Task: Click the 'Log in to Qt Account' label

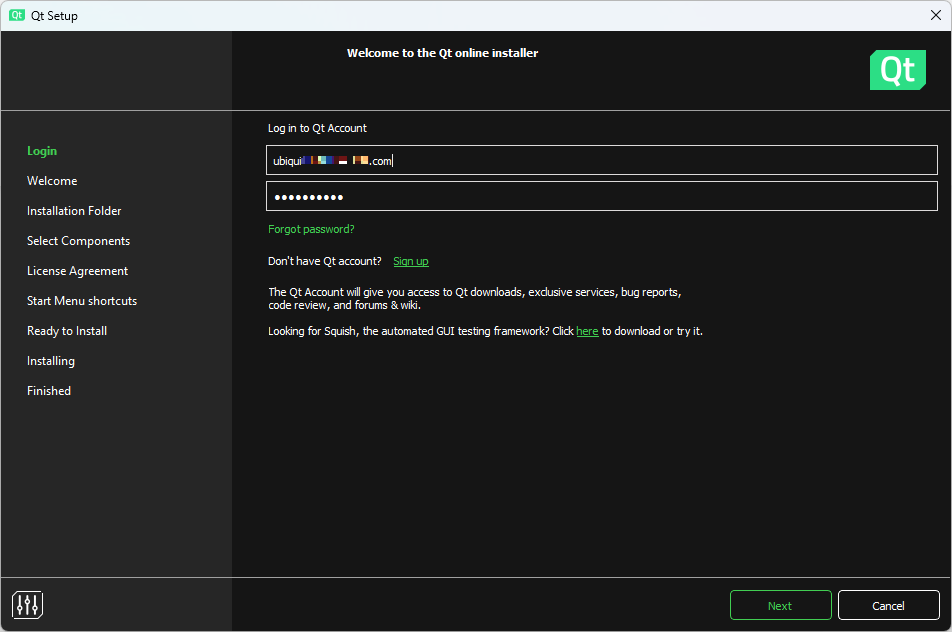Action: (317, 128)
